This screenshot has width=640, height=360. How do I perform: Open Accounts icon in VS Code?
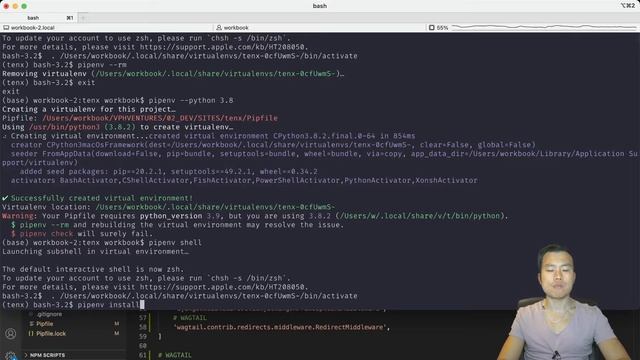[11, 333]
